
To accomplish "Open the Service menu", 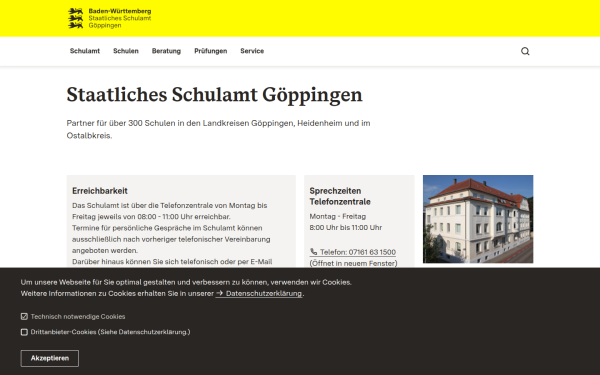I will pos(252,51).
